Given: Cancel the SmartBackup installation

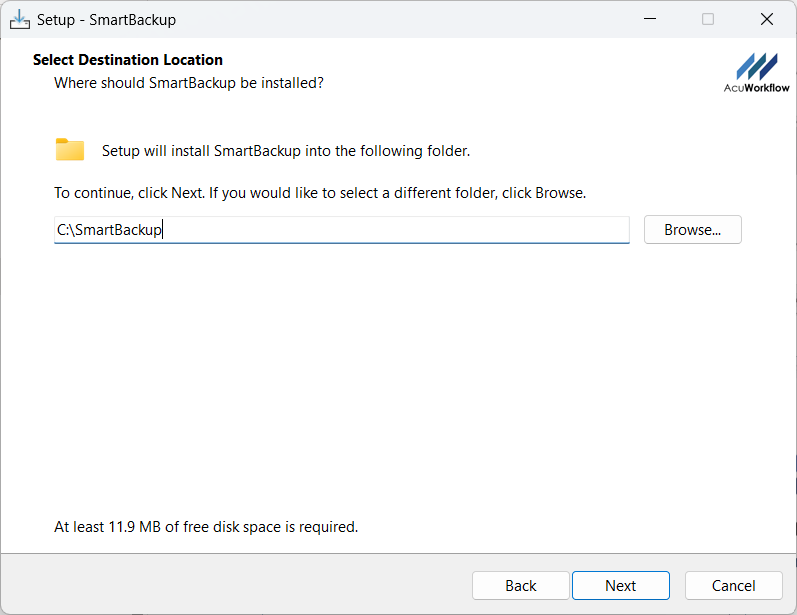Looking at the screenshot, I should point(733,586).
